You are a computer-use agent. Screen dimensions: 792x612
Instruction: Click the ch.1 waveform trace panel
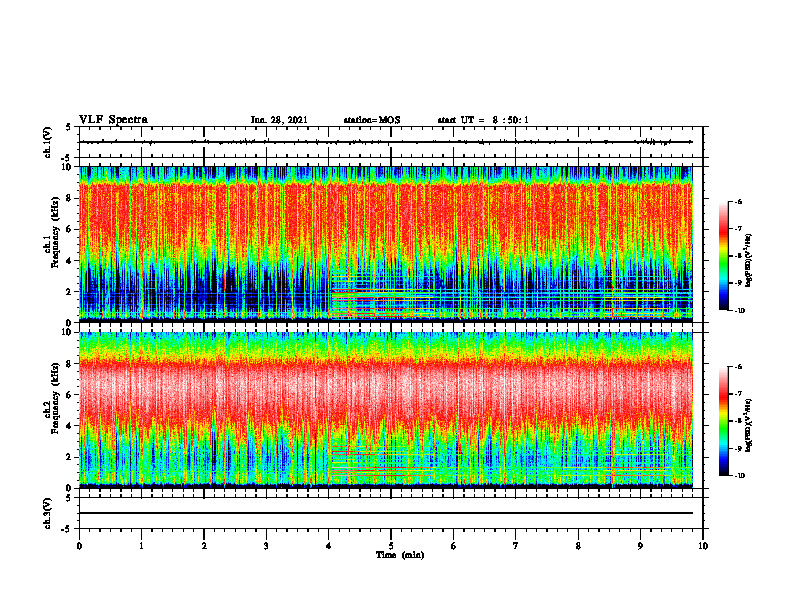pos(391,142)
